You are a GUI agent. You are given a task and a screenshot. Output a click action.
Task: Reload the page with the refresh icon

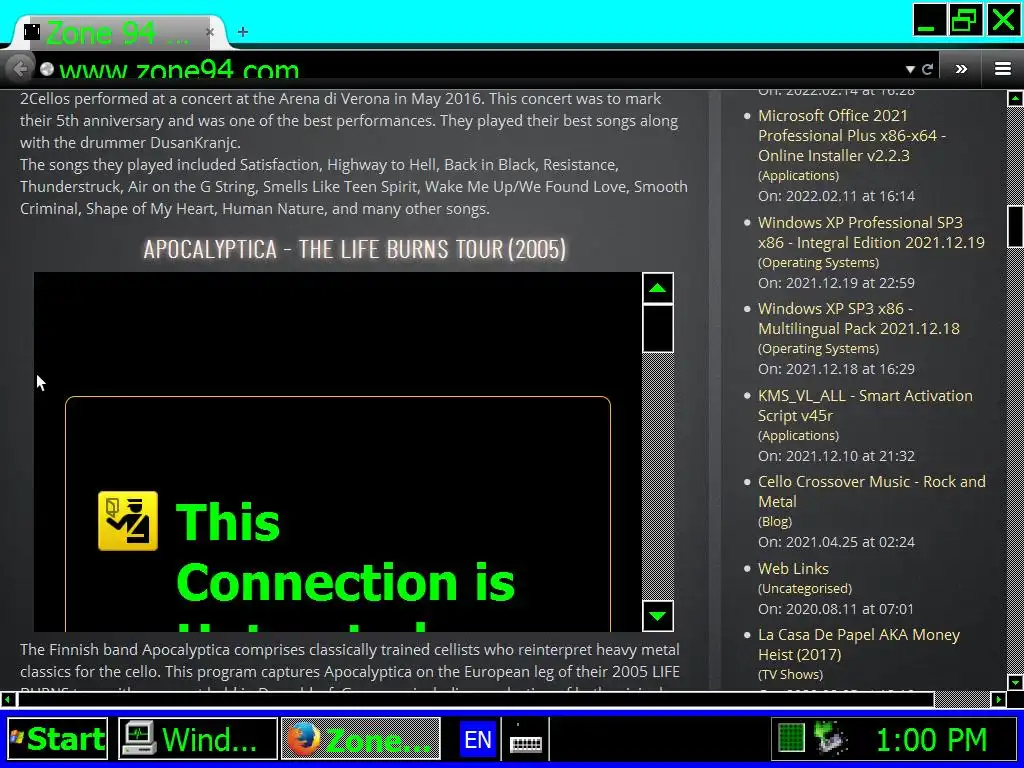click(927, 69)
